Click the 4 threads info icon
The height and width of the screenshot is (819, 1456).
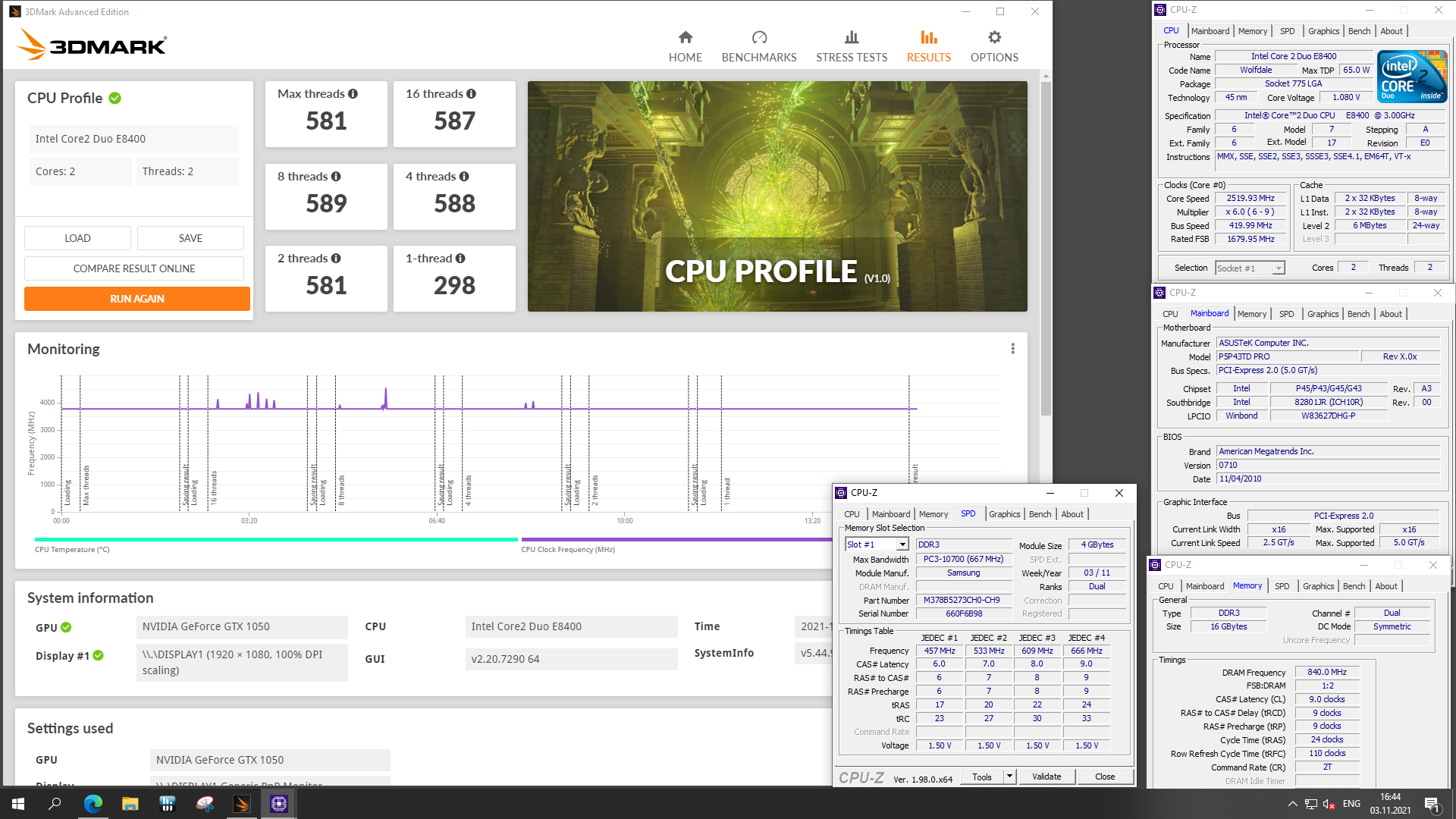464,177
